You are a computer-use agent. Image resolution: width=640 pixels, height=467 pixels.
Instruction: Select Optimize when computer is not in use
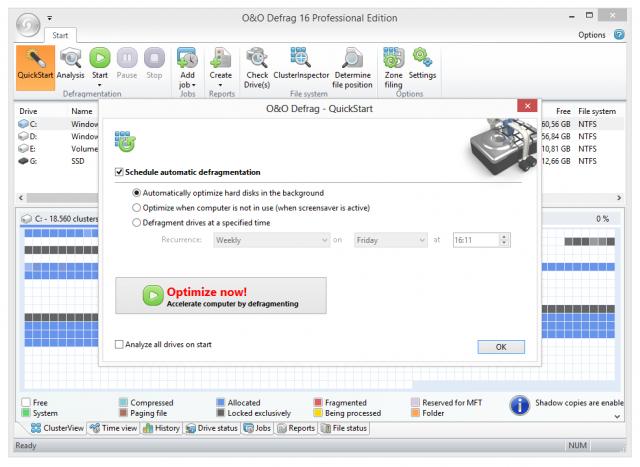click(x=136, y=208)
